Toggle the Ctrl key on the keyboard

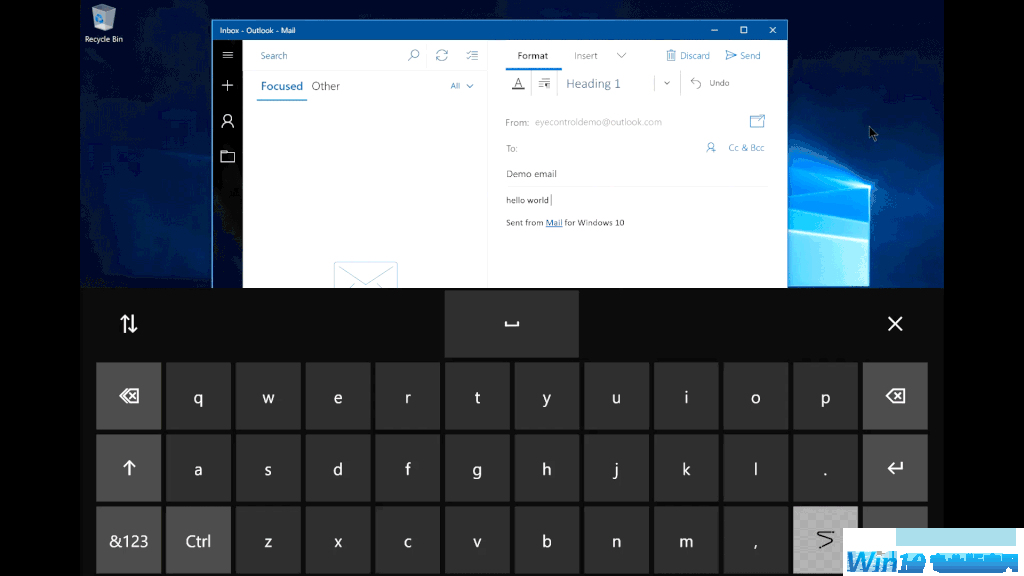[x=198, y=541]
